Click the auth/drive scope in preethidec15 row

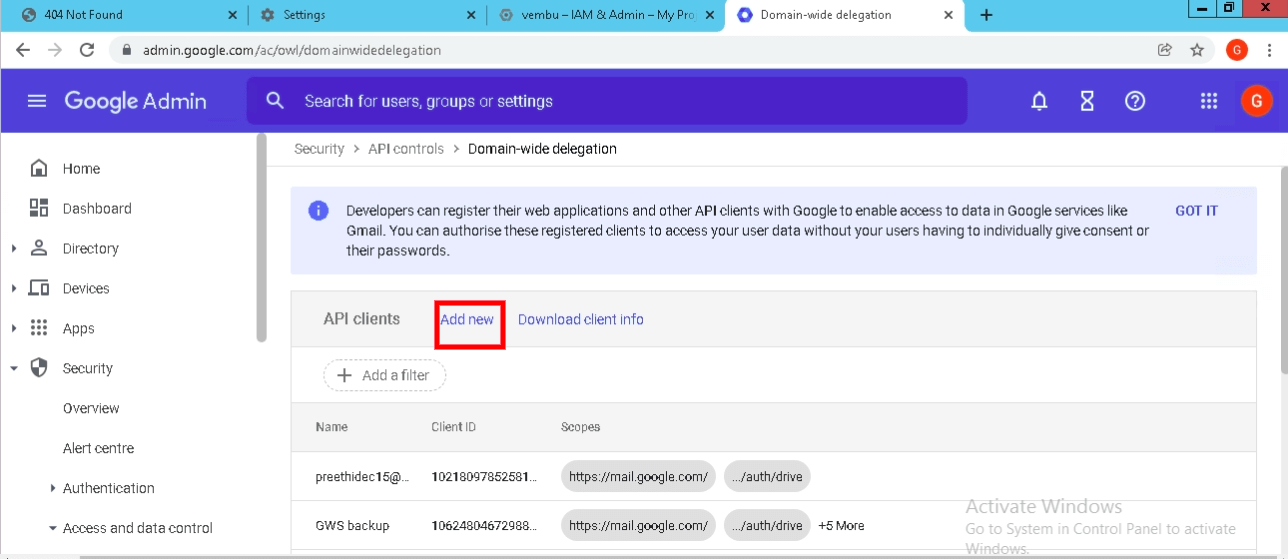[x=767, y=477]
